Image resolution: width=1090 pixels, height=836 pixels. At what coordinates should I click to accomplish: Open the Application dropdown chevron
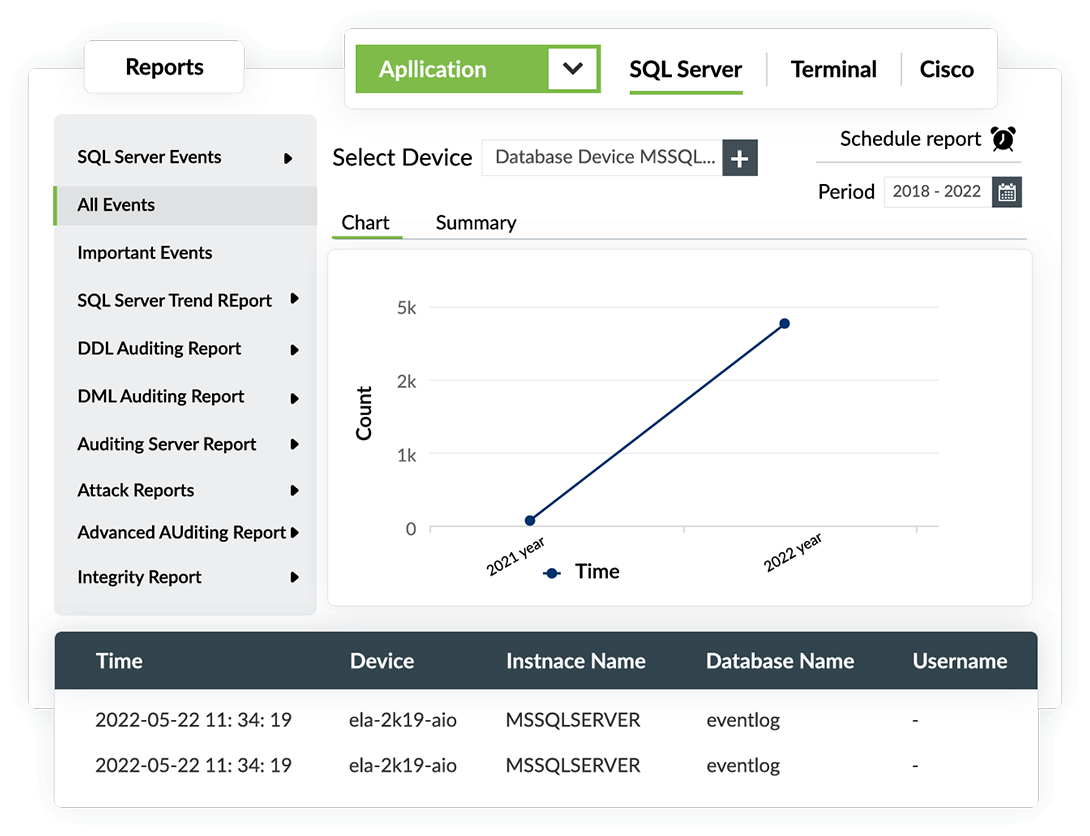(x=573, y=69)
